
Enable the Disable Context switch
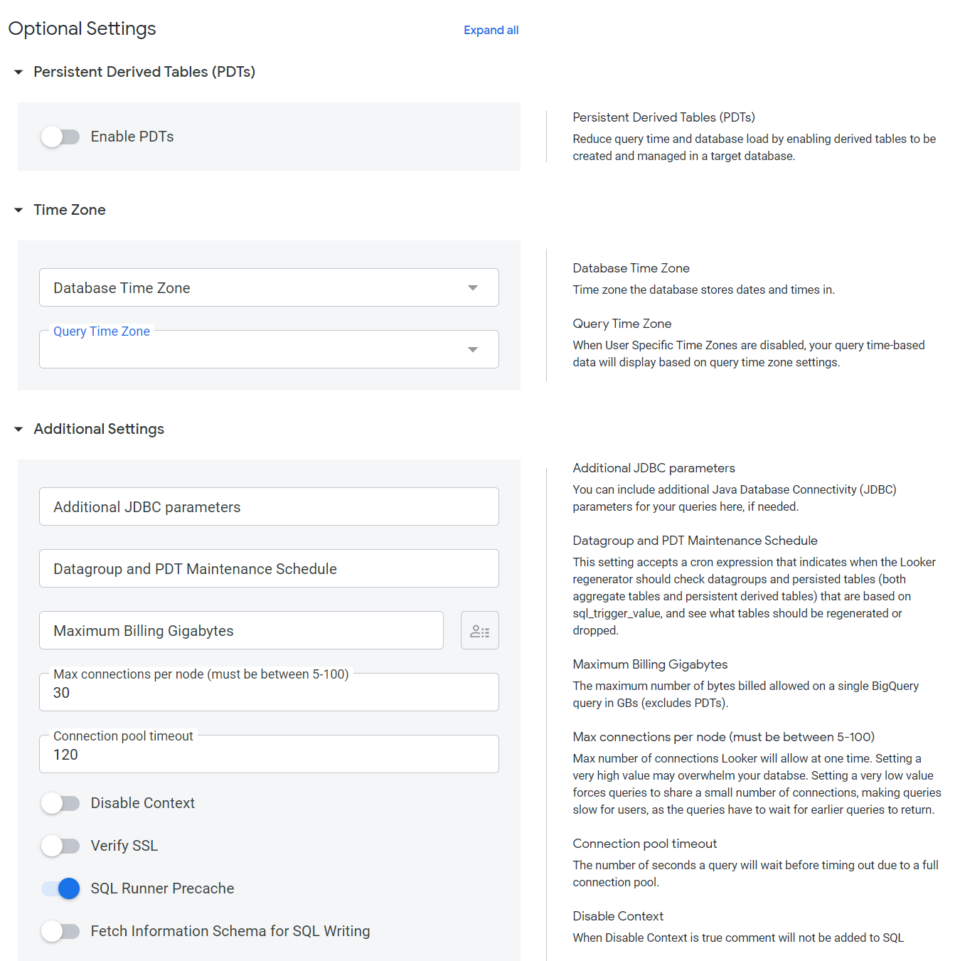pos(61,803)
